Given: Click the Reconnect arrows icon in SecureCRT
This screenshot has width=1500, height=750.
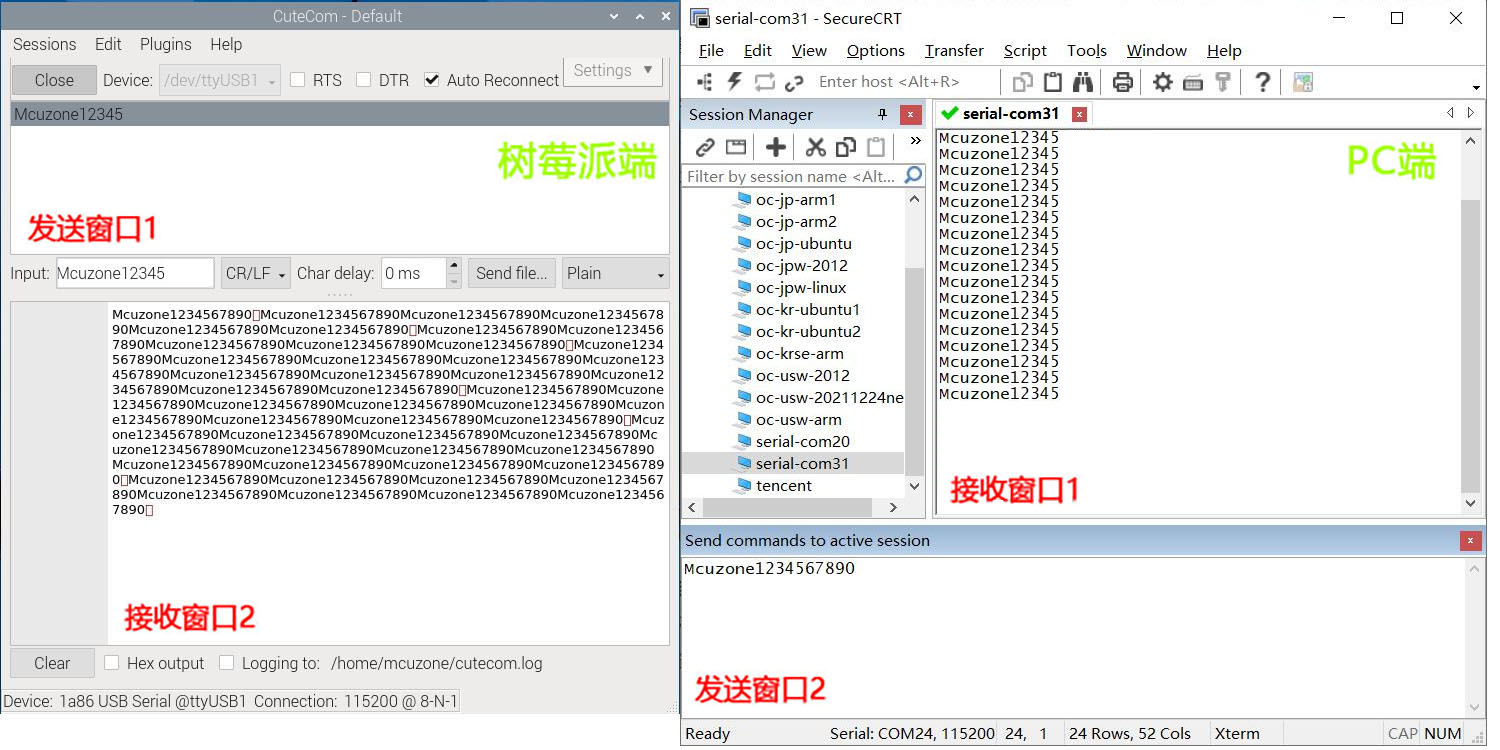Looking at the screenshot, I should [765, 82].
